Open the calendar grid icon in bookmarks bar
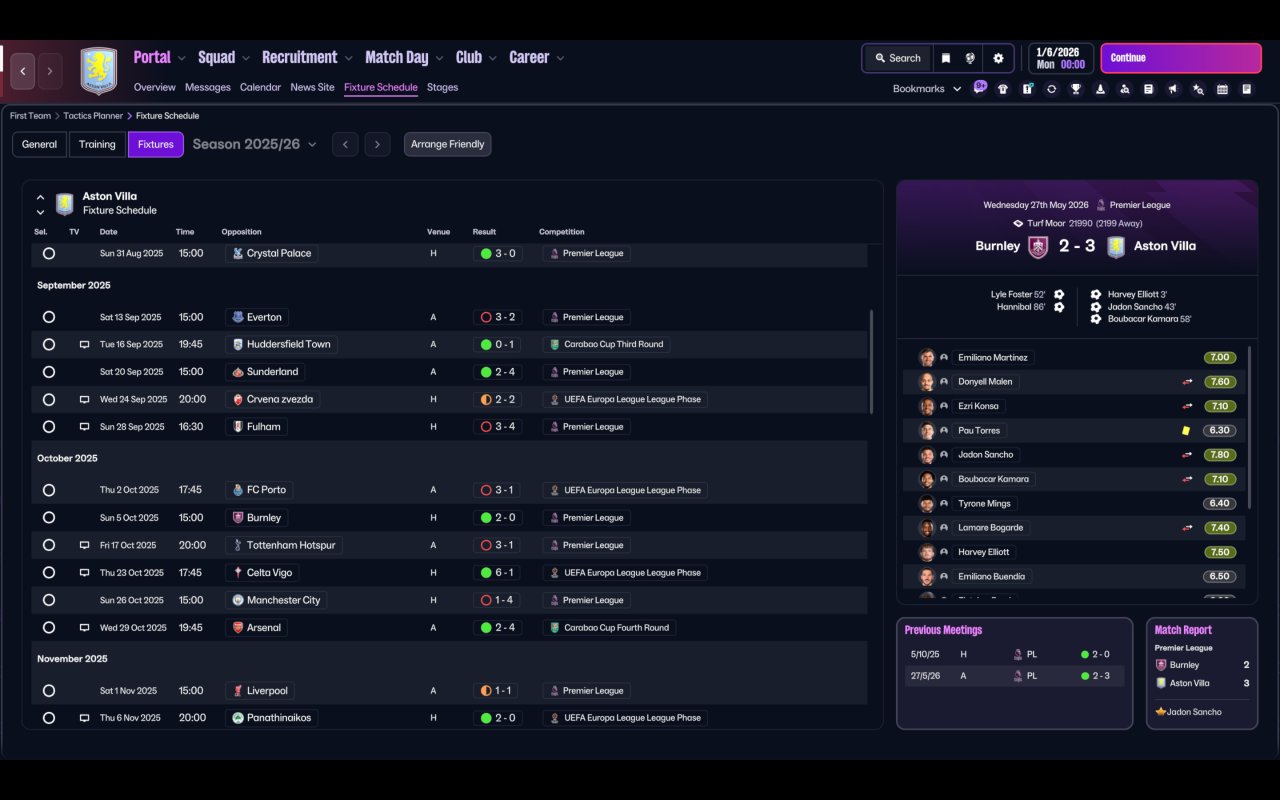The image size is (1280, 800). click(x=1222, y=89)
